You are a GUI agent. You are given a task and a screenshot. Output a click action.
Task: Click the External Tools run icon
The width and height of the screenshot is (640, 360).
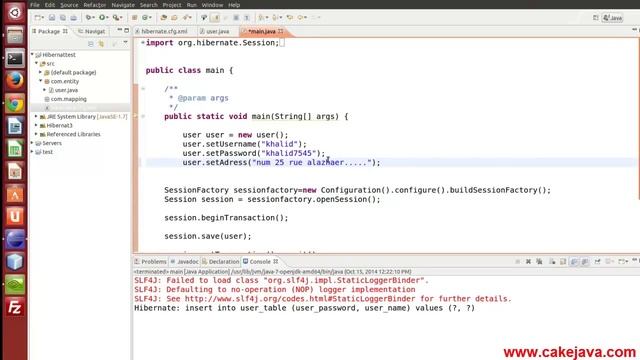(116, 18)
